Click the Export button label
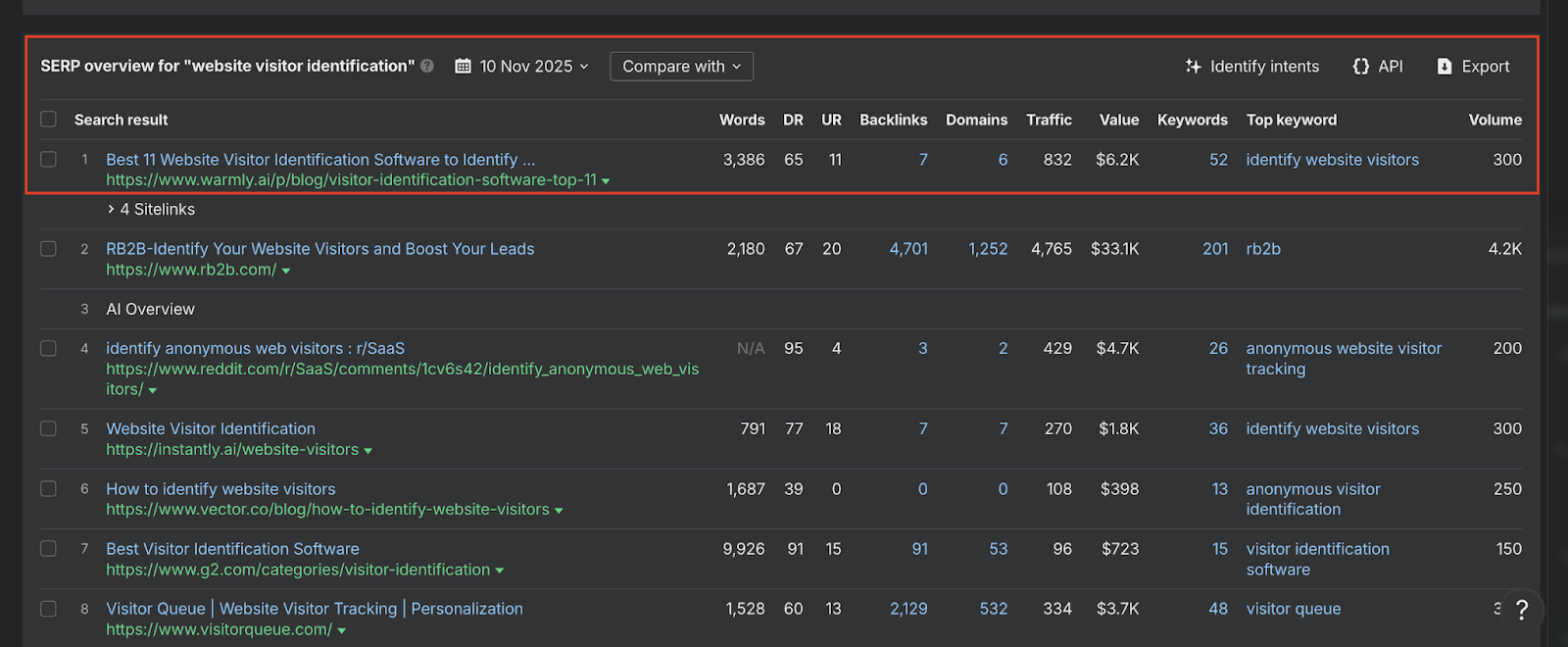 tap(1486, 67)
